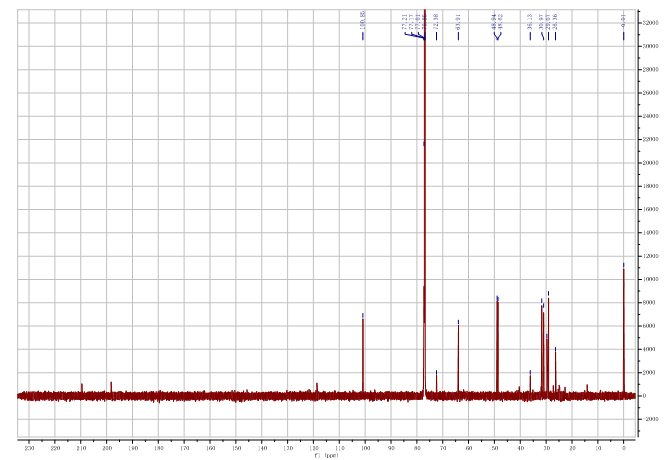Viewport: 664px width, 460px height.
Task: Click the 230 tick label on the ppm axis
Action: click(x=29, y=448)
